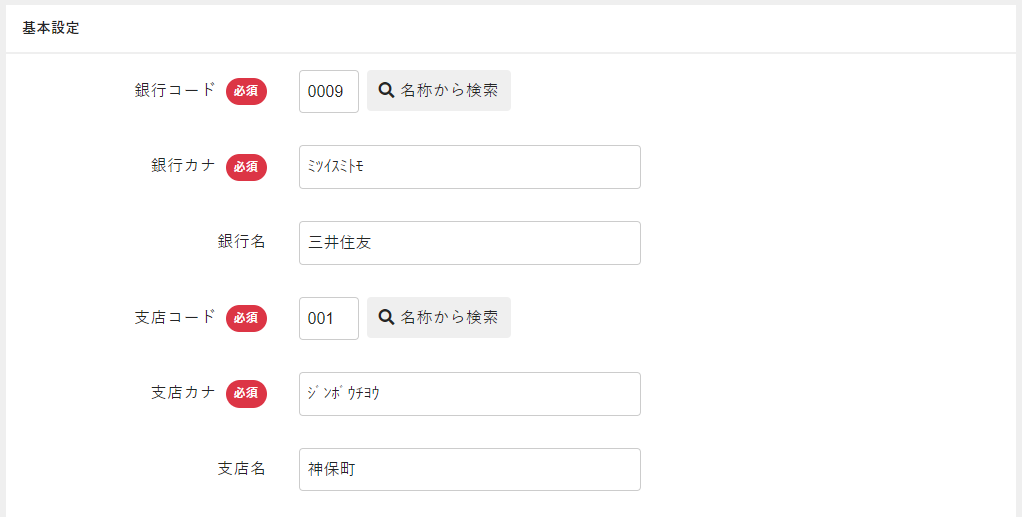Click the 銀行名 label text
This screenshot has width=1022, height=517.
click(242, 242)
